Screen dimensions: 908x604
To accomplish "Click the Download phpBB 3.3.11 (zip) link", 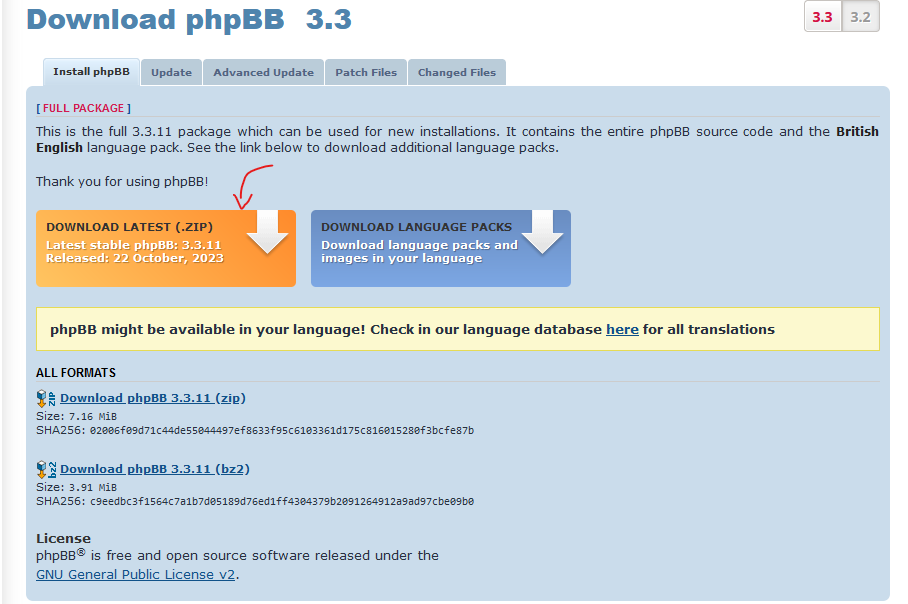I will click(x=153, y=398).
